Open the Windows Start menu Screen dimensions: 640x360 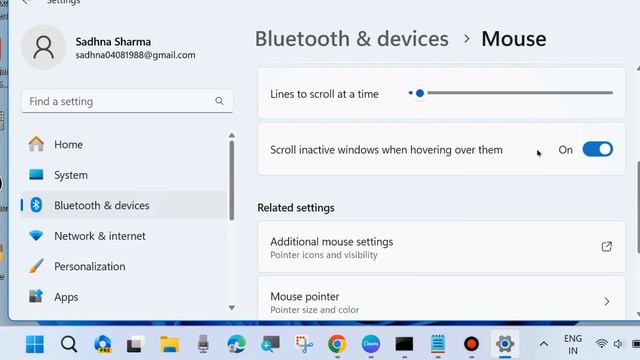pos(35,344)
